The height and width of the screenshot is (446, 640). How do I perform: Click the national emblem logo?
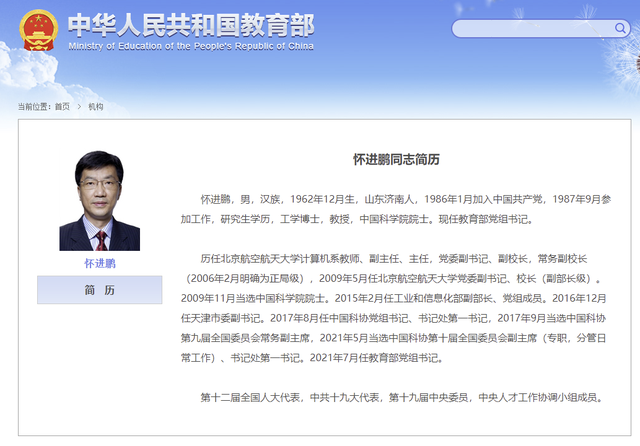click(39, 32)
